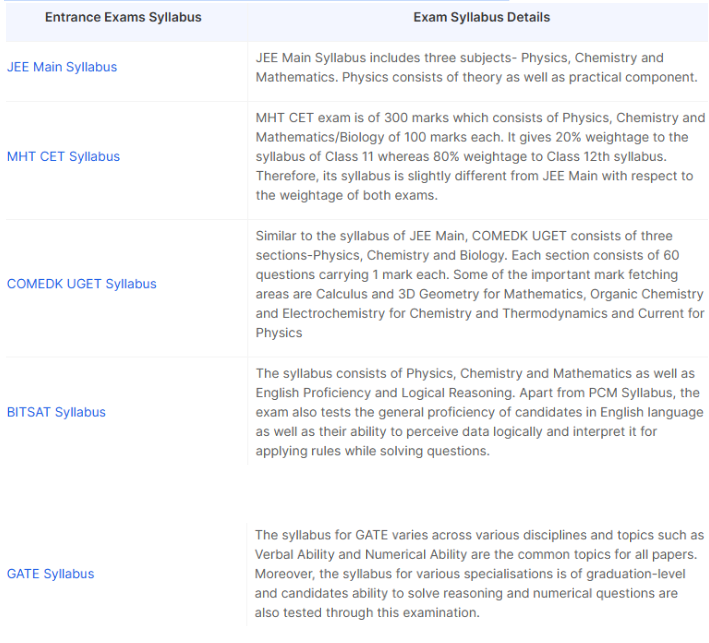Open the MHT CET Syllabus link
Screen dimensions: 709x643
coord(63,156)
